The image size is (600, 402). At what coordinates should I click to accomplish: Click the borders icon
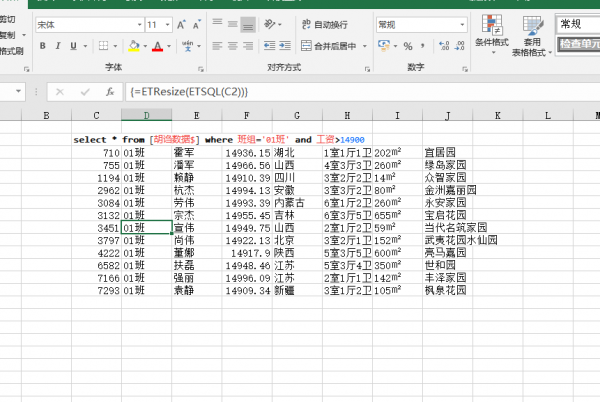[103, 46]
